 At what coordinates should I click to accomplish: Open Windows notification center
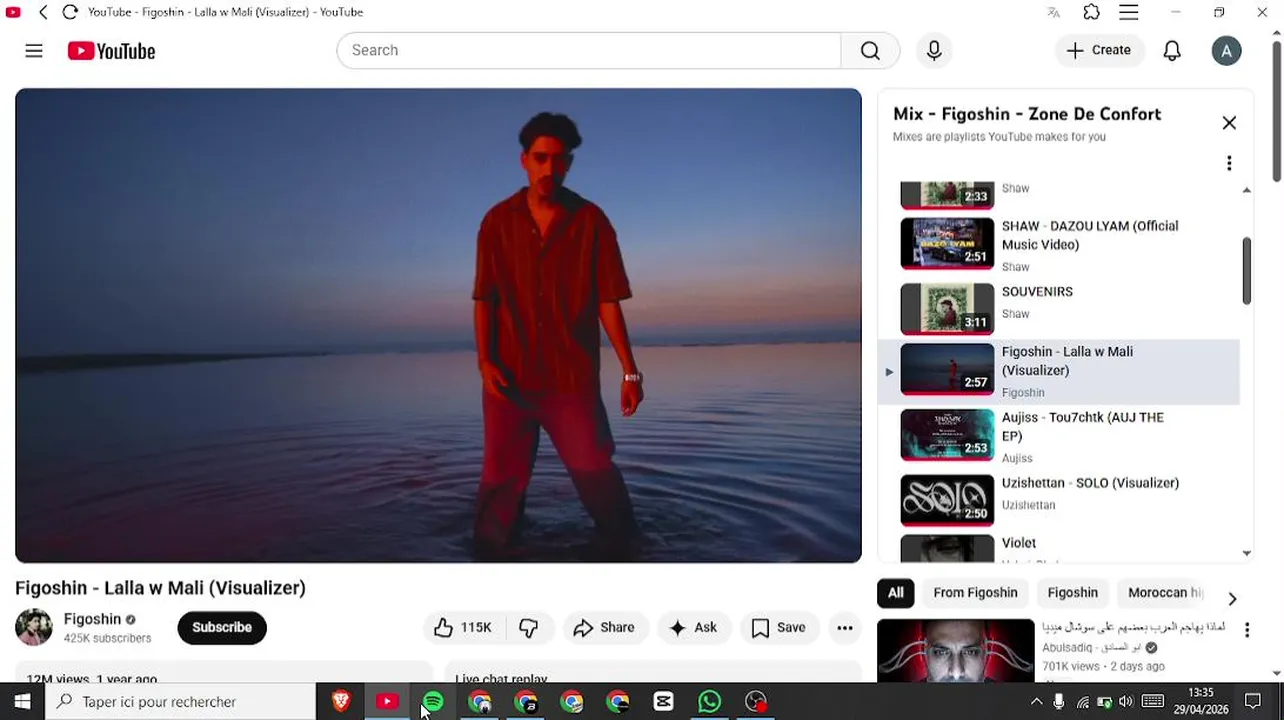click(1253, 702)
